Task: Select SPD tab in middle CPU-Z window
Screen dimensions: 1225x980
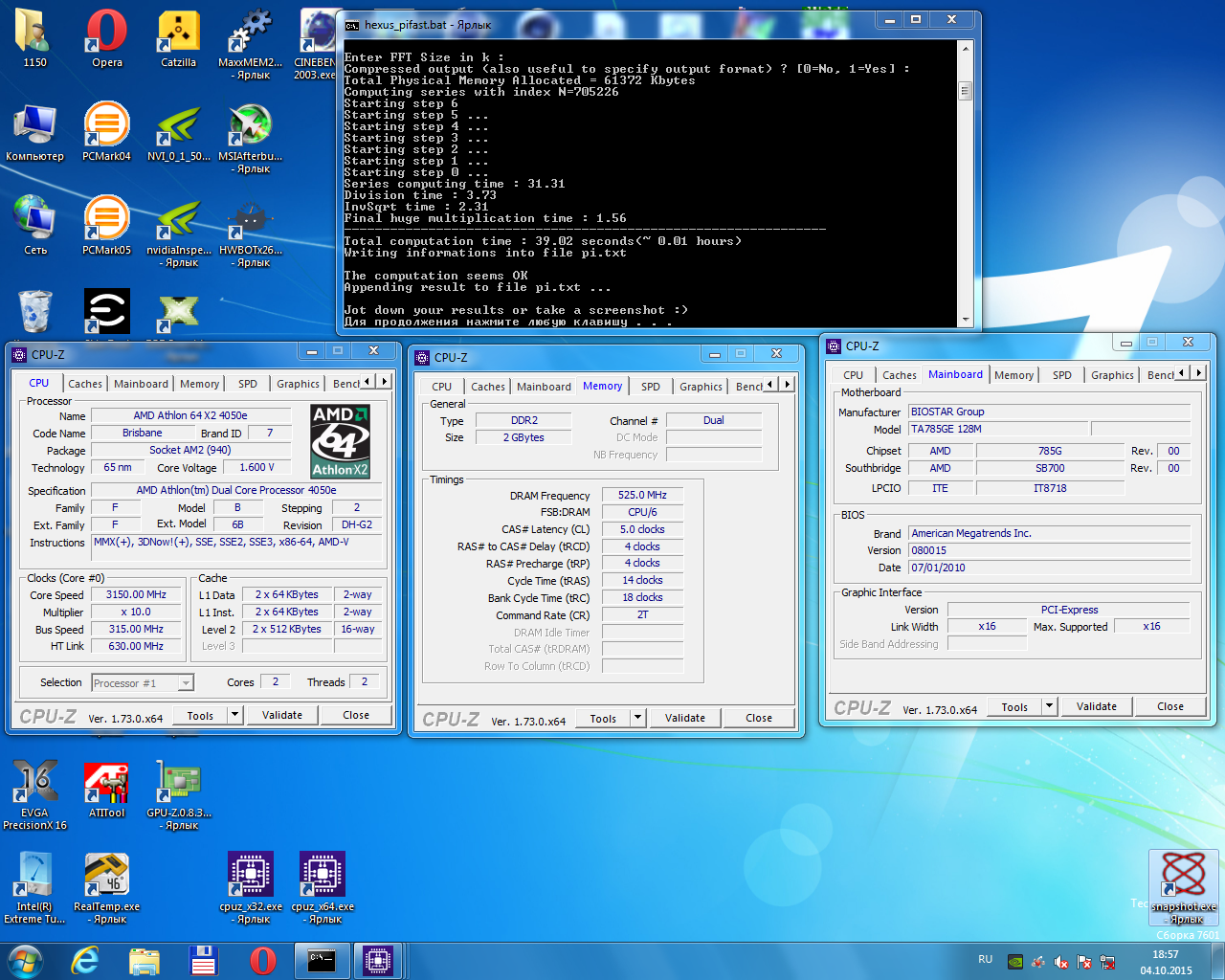Action: click(651, 387)
